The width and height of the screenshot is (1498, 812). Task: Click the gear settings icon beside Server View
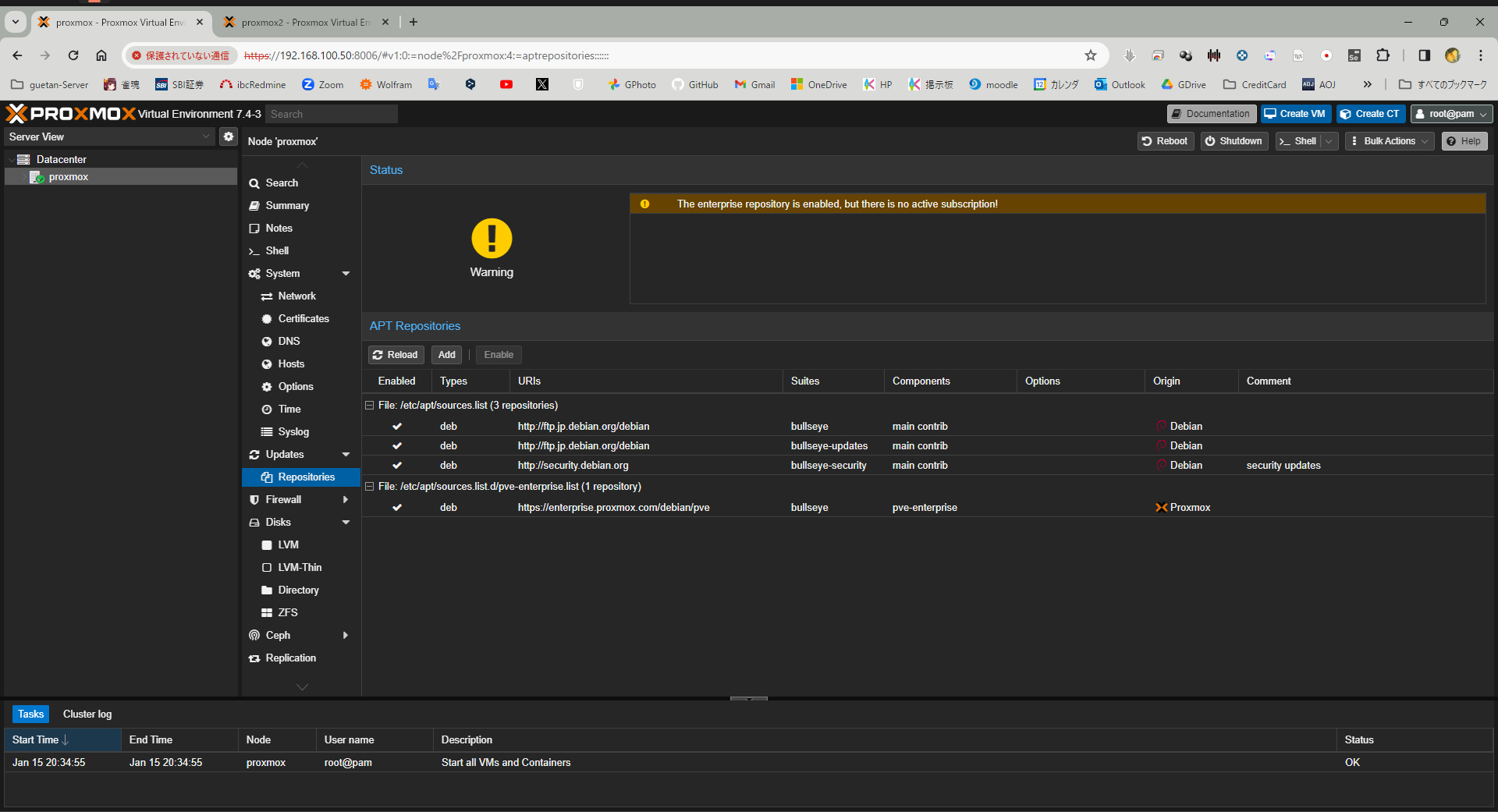228,137
